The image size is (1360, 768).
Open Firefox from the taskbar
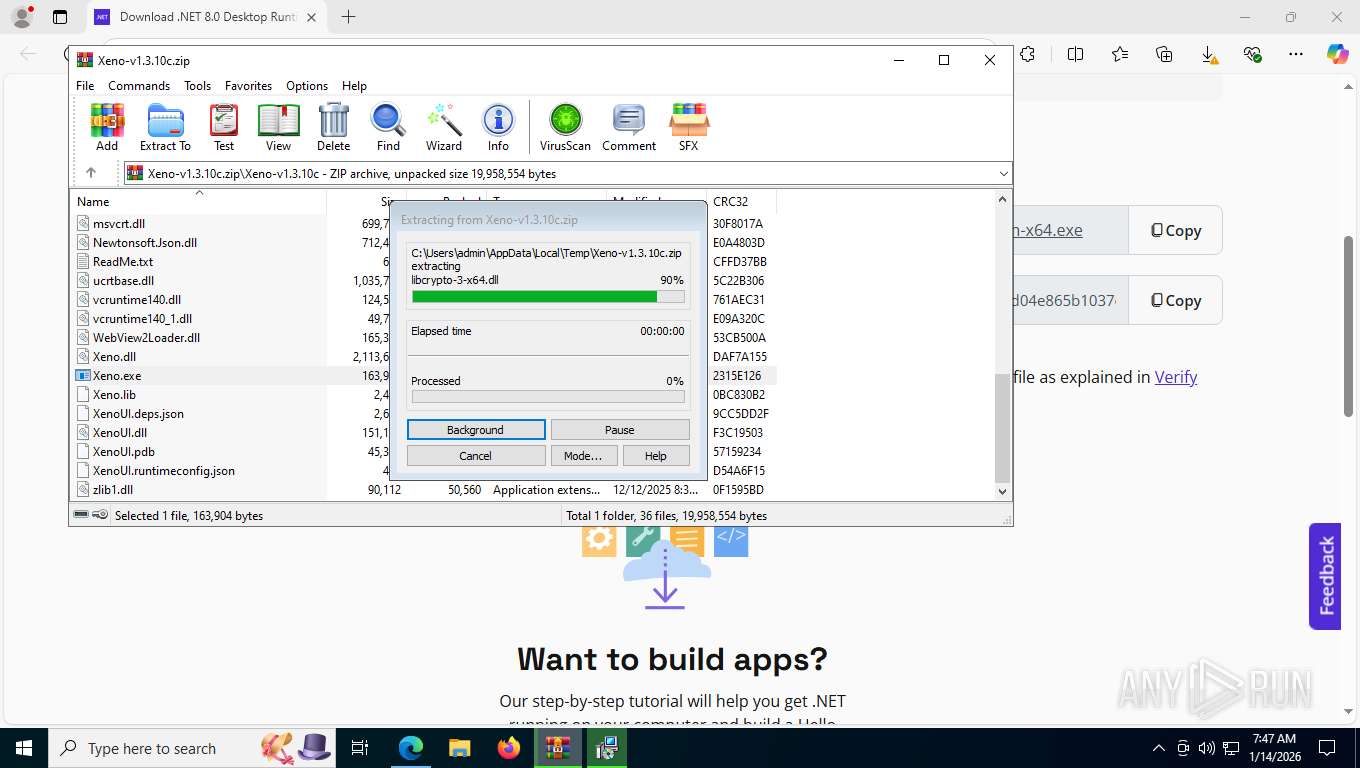pyautogui.click(x=509, y=748)
